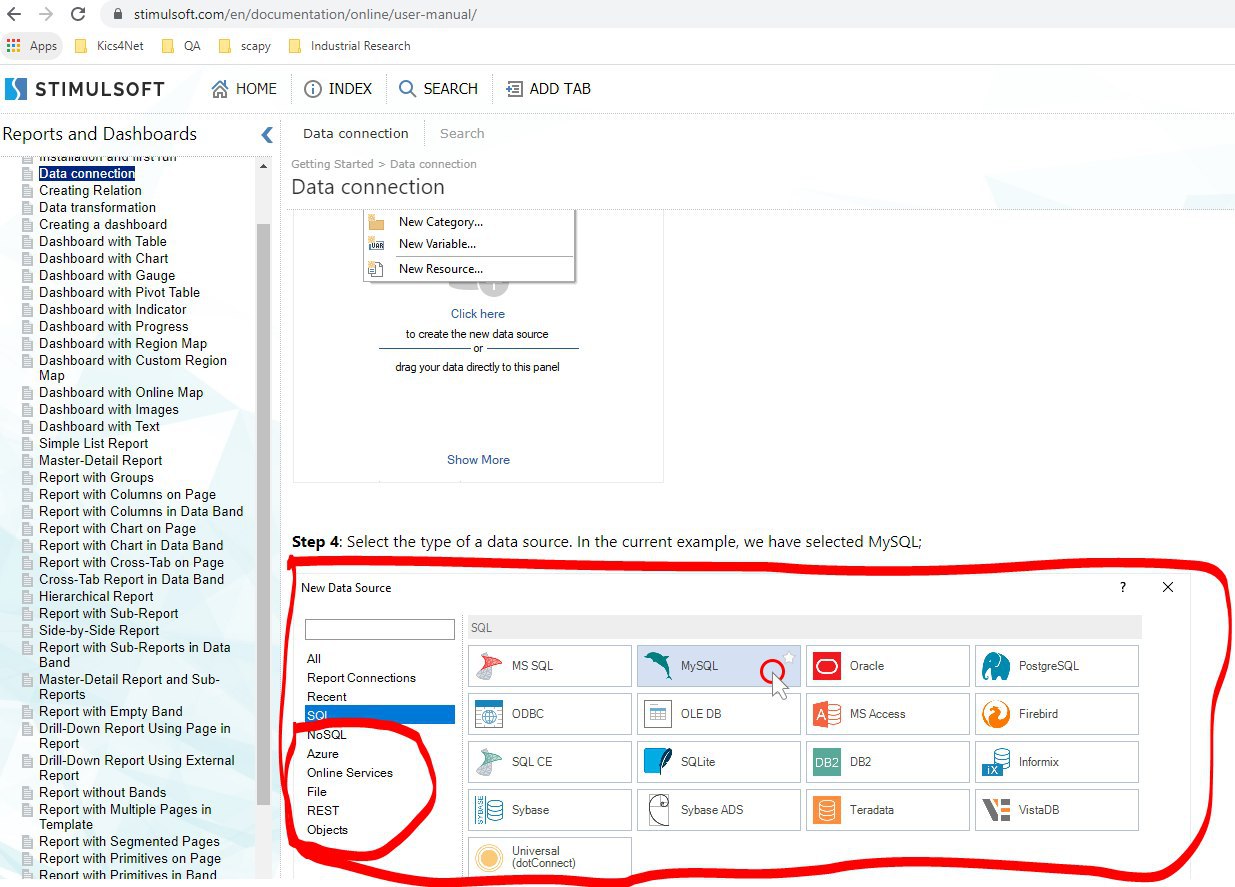Open the INDEX toolbar item
1235x887 pixels.
click(x=338, y=89)
